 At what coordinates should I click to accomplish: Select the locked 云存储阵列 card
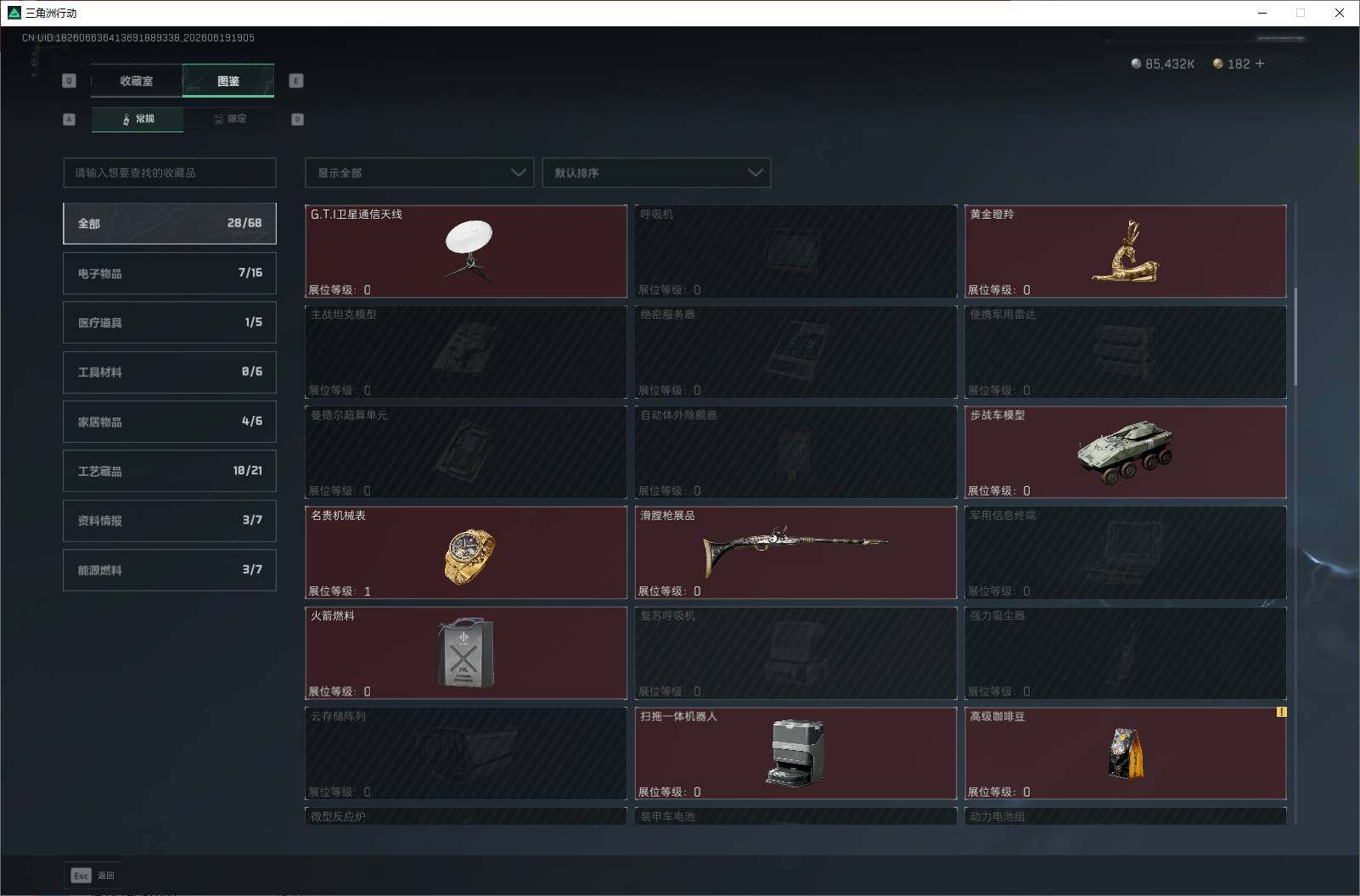tap(466, 753)
